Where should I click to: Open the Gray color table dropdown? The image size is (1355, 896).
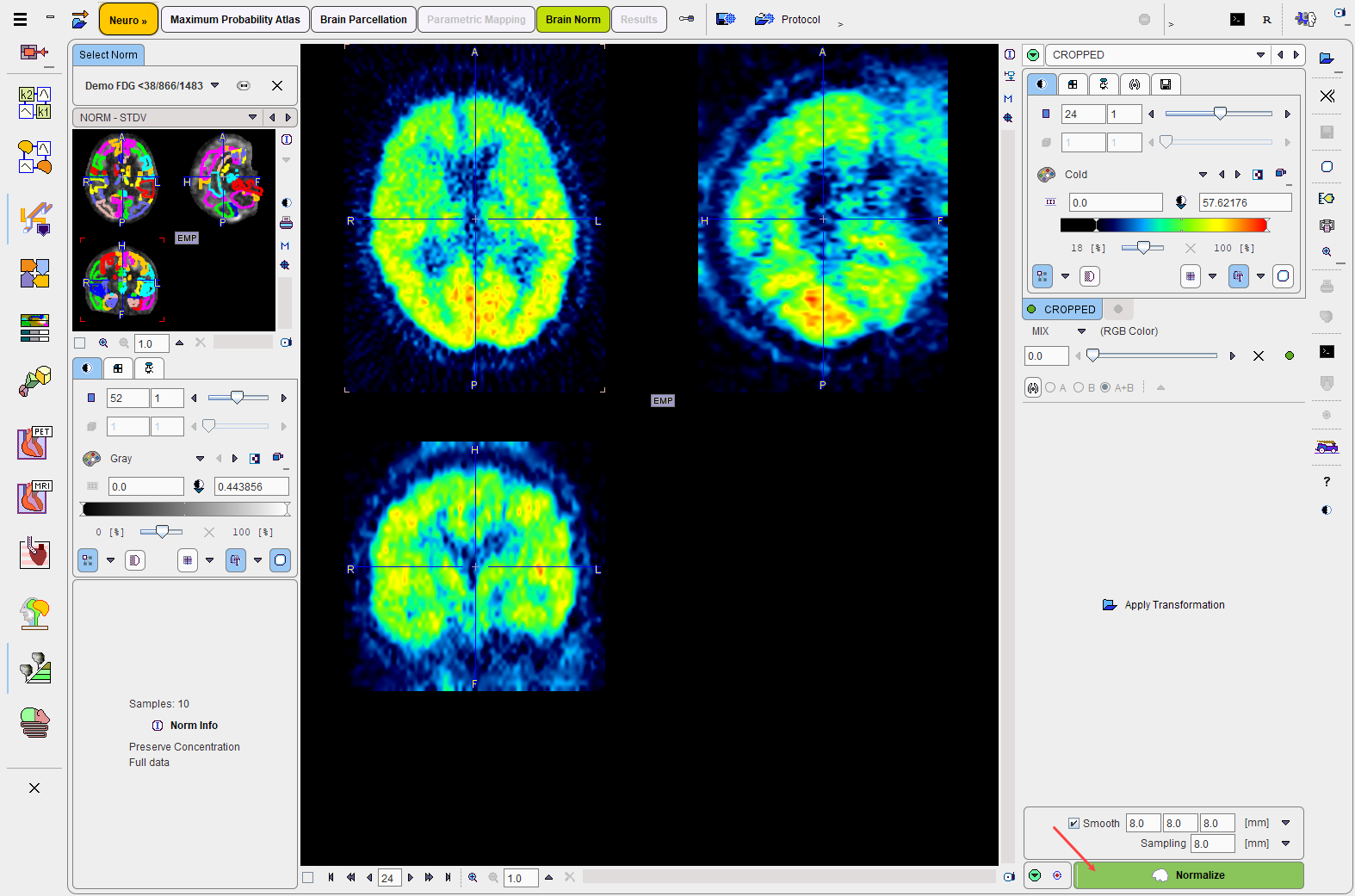[200, 459]
